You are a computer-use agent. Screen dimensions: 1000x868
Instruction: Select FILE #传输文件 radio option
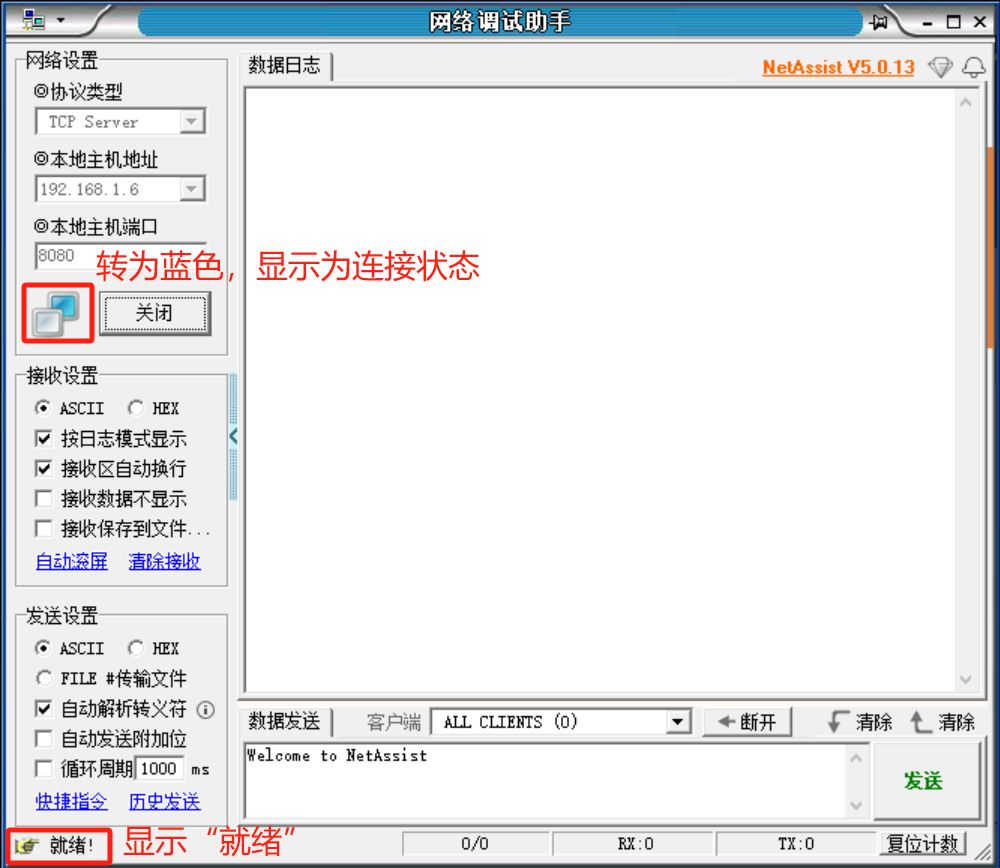111,678
